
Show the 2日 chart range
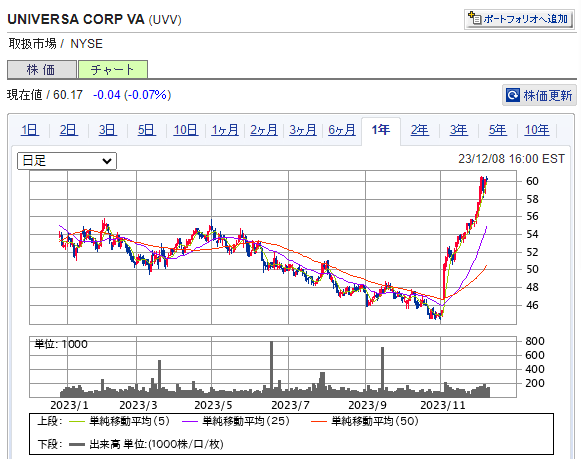(x=69, y=130)
